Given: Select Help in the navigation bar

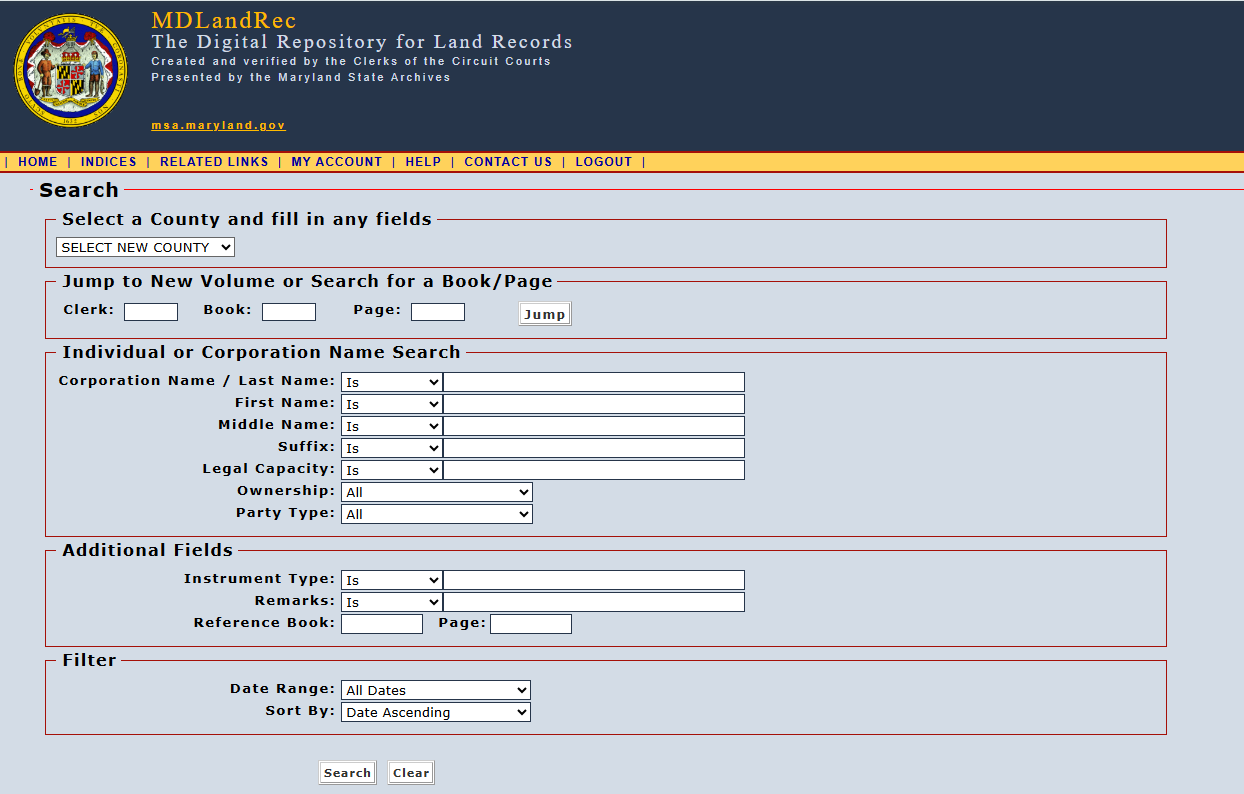Looking at the screenshot, I should 423,162.
